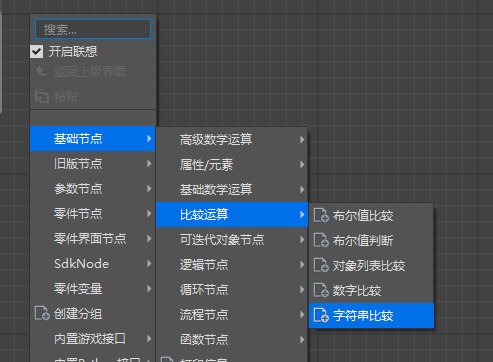The height and width of the screenshot is (362, 493).
Task: Choose 属性/元素 from the submenu
Action: (x=232, y=164)
